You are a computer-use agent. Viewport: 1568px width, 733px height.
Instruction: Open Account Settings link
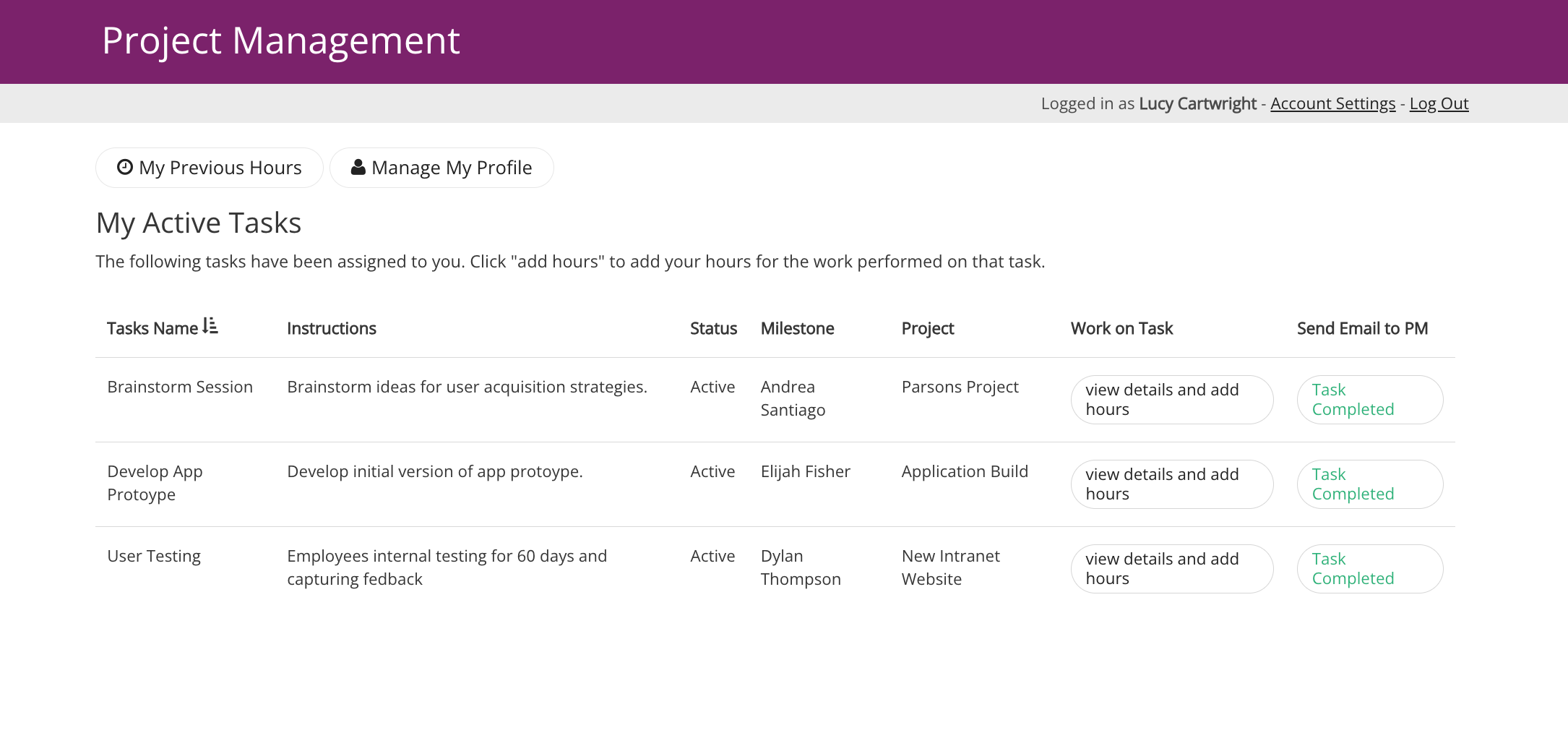1332,103
